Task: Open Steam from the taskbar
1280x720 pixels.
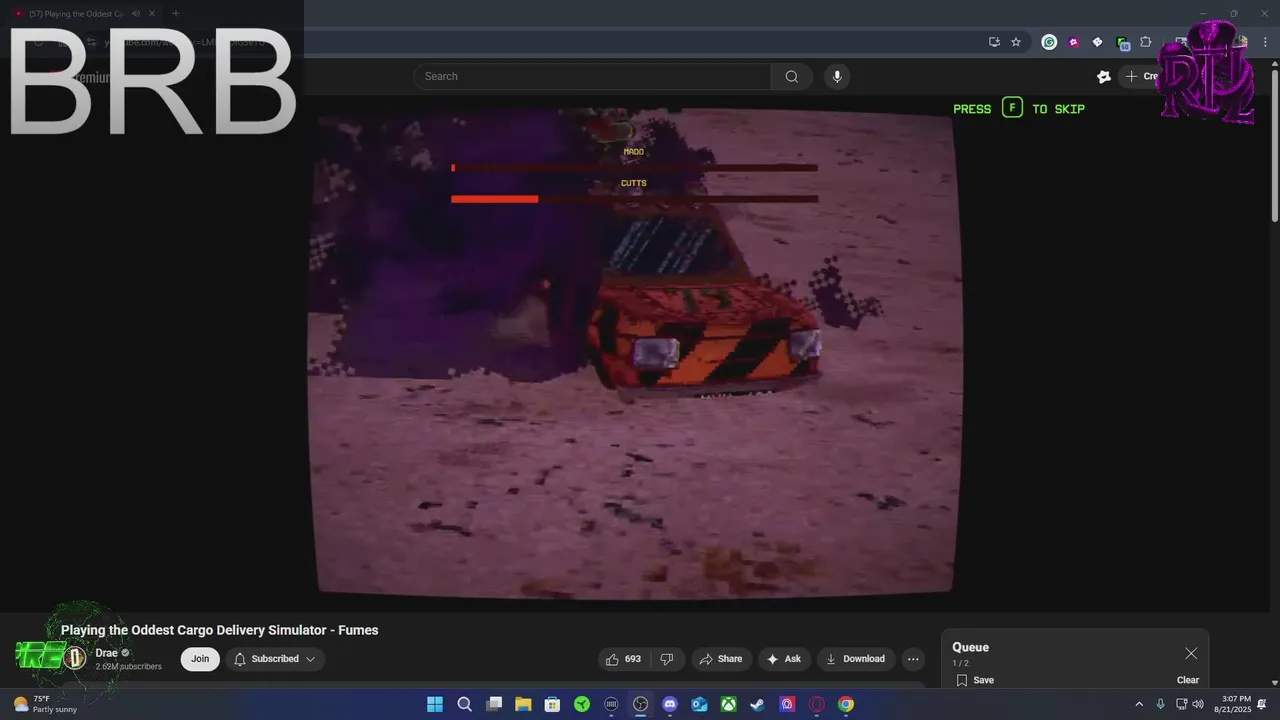Action: [758, 704]
